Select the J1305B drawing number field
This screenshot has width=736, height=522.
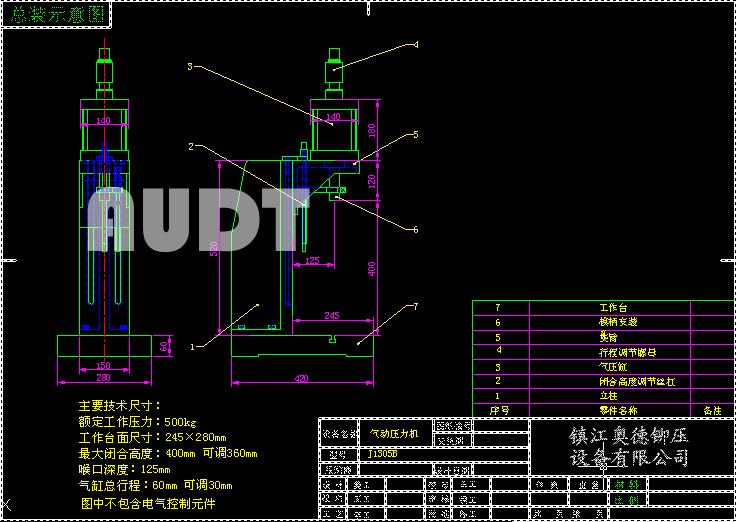pyautogui.click(x=382, y=452)
